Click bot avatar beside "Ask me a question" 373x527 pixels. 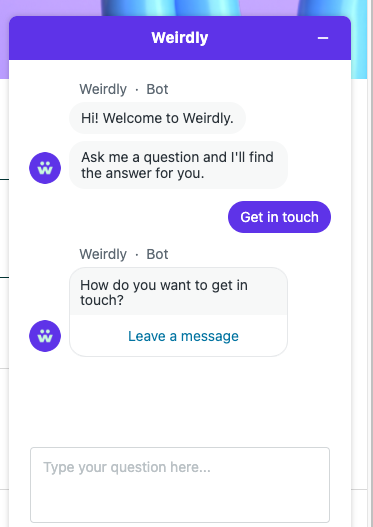click(x=45, y=168)
